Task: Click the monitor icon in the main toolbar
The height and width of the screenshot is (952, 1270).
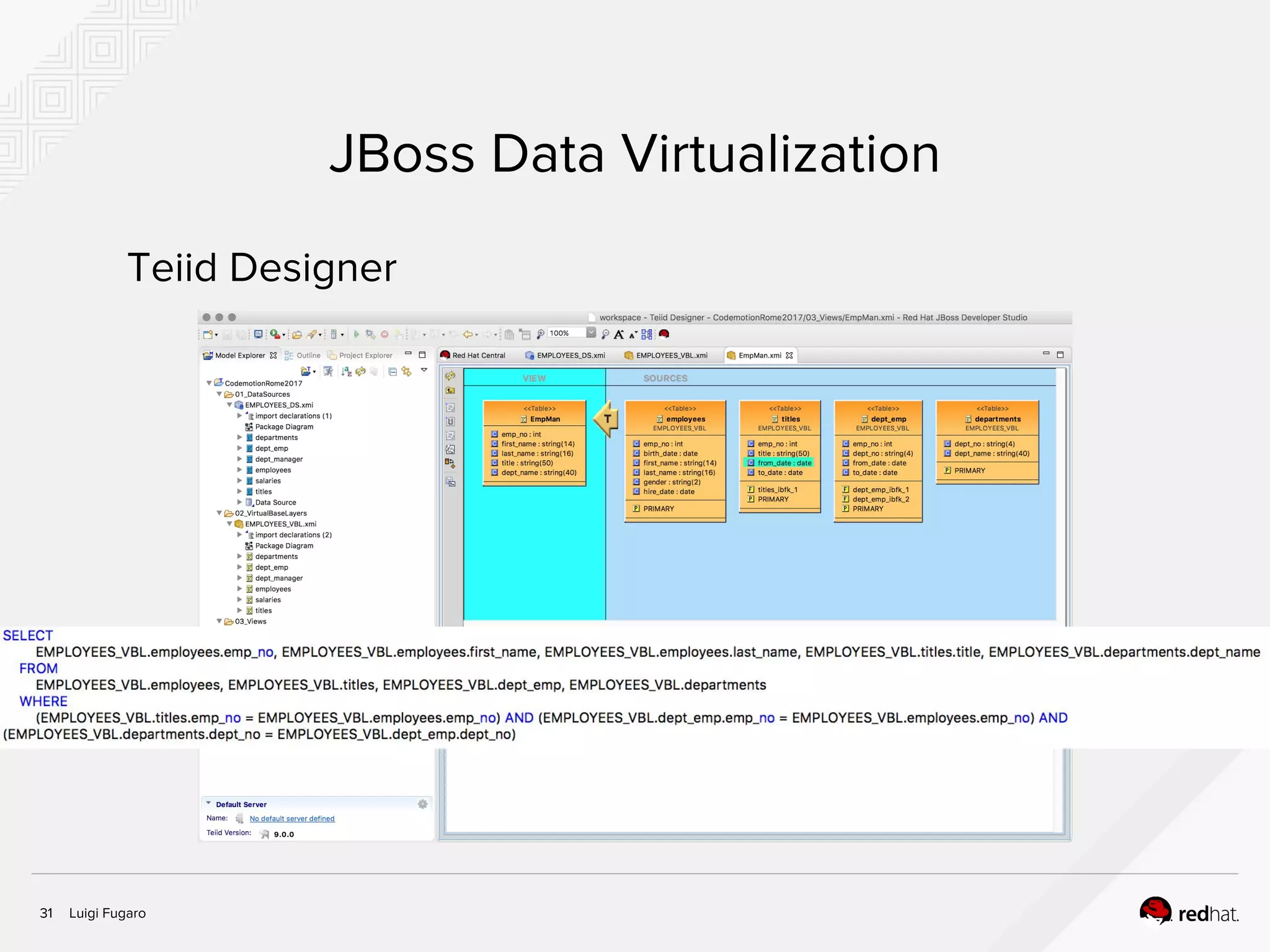Action: pyautogui.click(x=258, y=334)
